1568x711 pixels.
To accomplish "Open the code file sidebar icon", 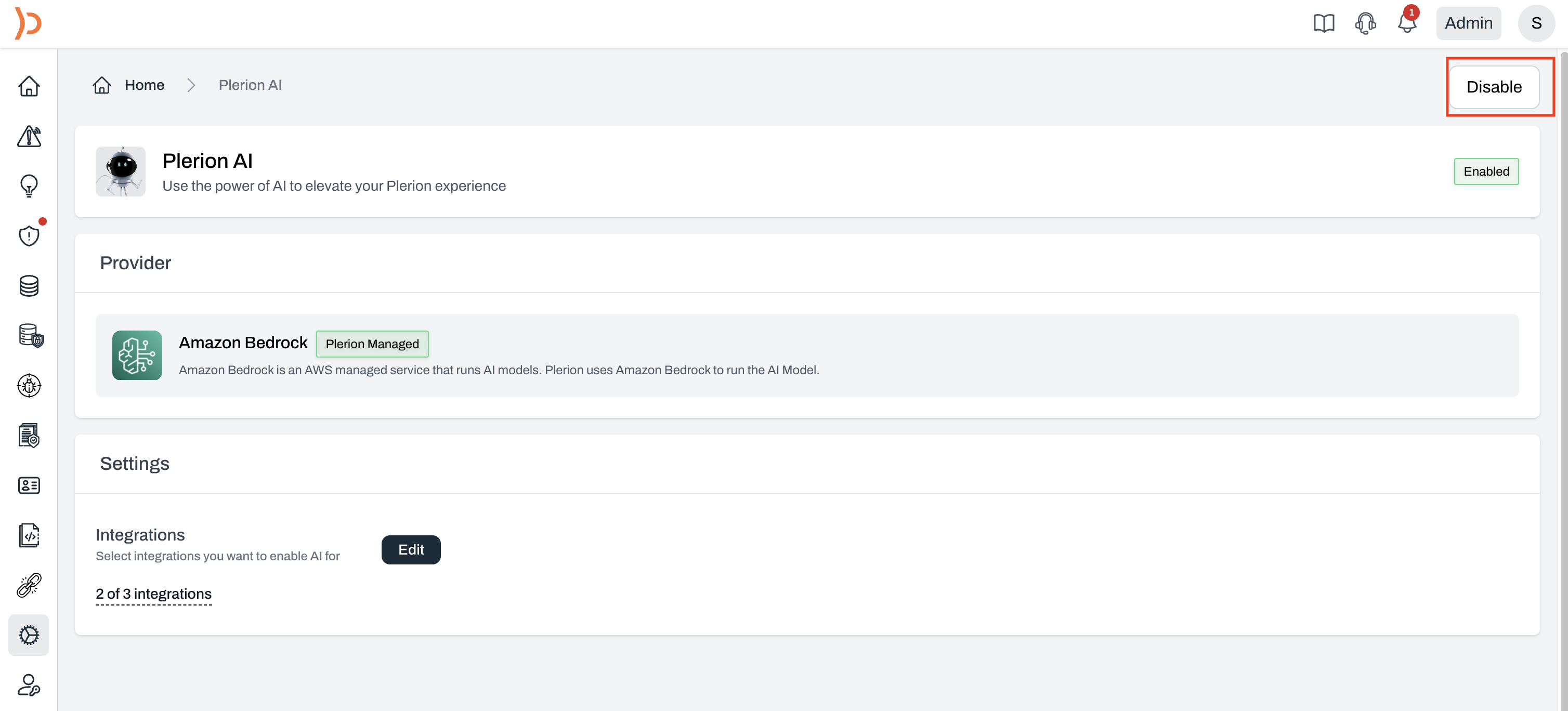I will [x=29, y=535].
